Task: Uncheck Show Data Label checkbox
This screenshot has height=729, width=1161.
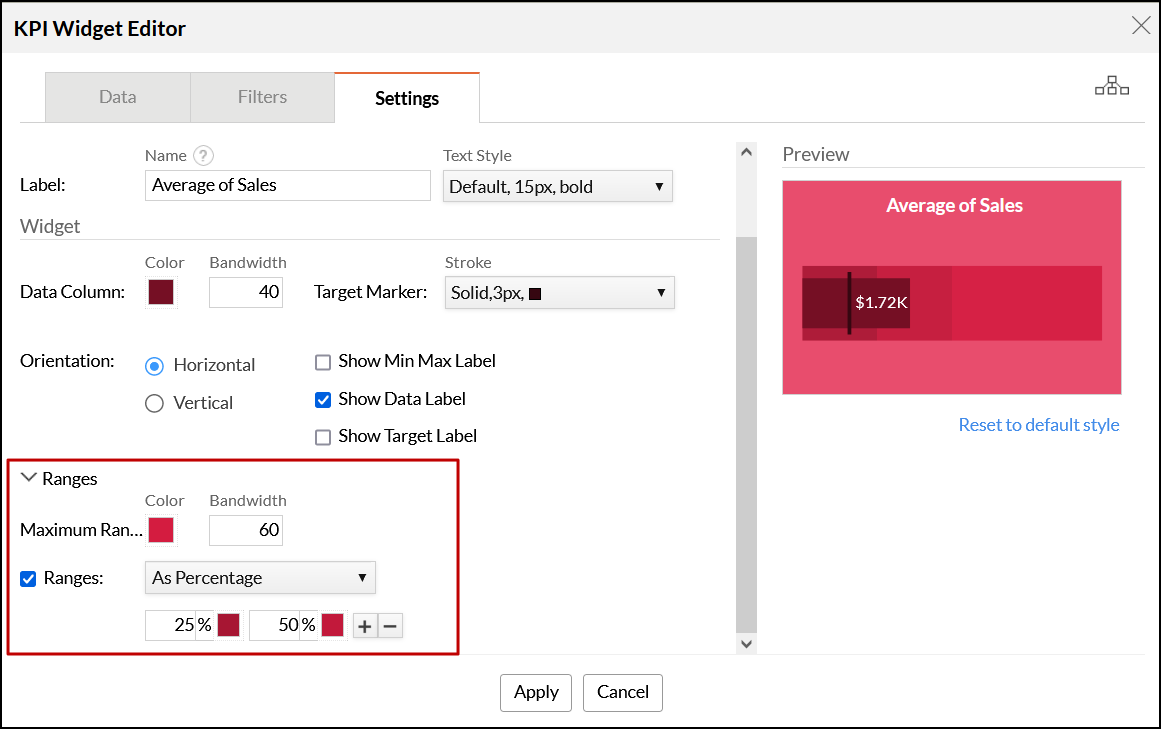Action: [323, 399]
